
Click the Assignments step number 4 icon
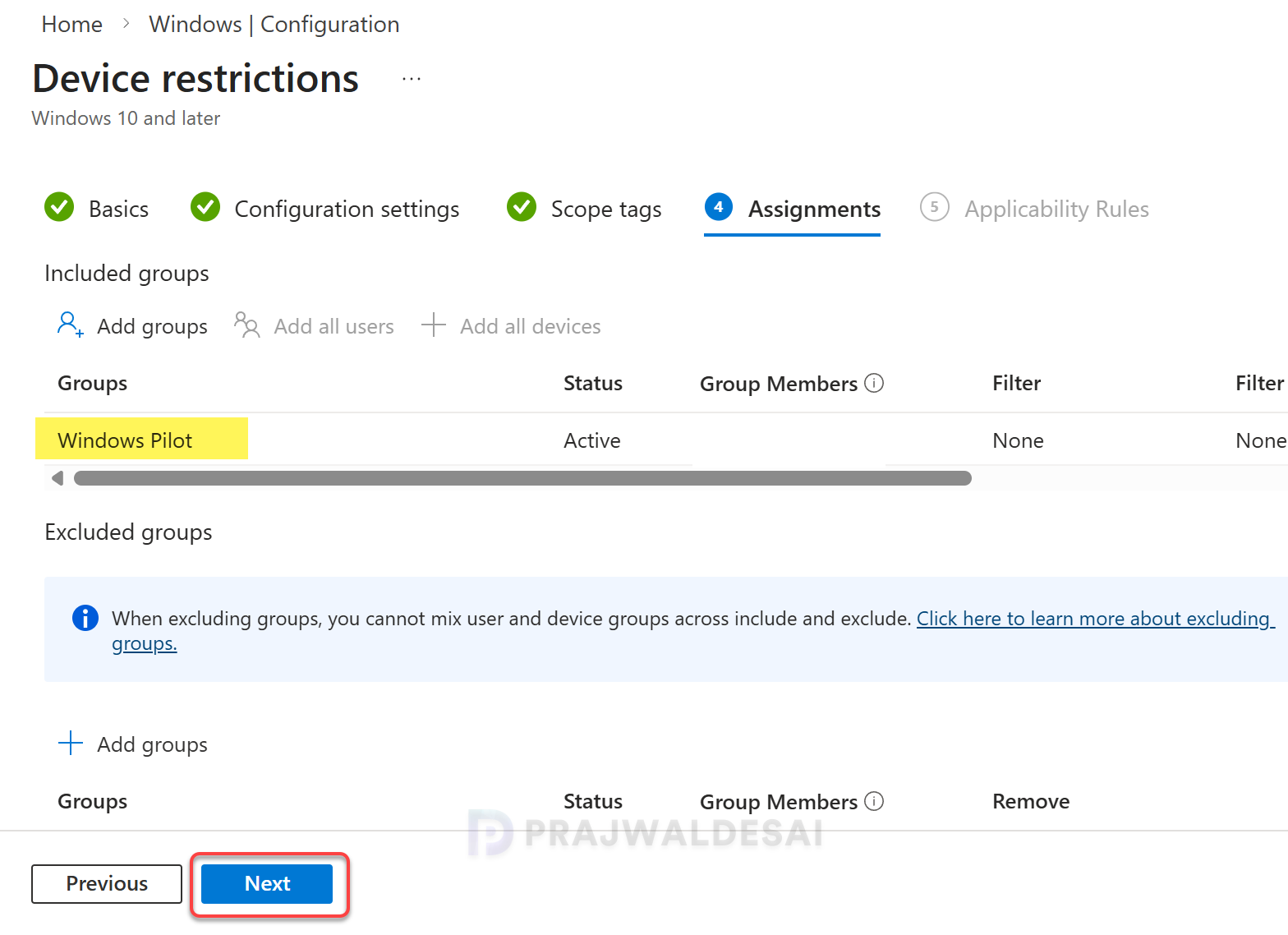719,207
